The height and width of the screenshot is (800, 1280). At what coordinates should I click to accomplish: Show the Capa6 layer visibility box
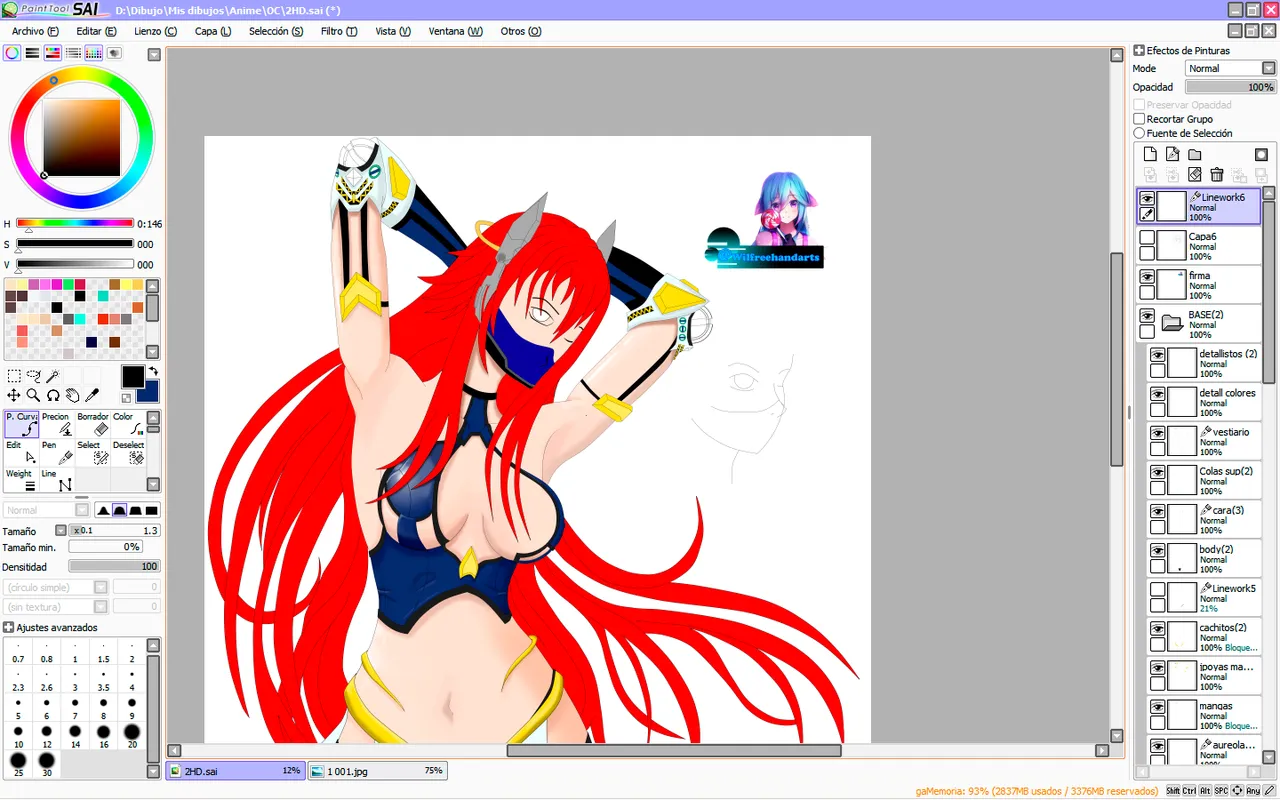(1147, 238)
